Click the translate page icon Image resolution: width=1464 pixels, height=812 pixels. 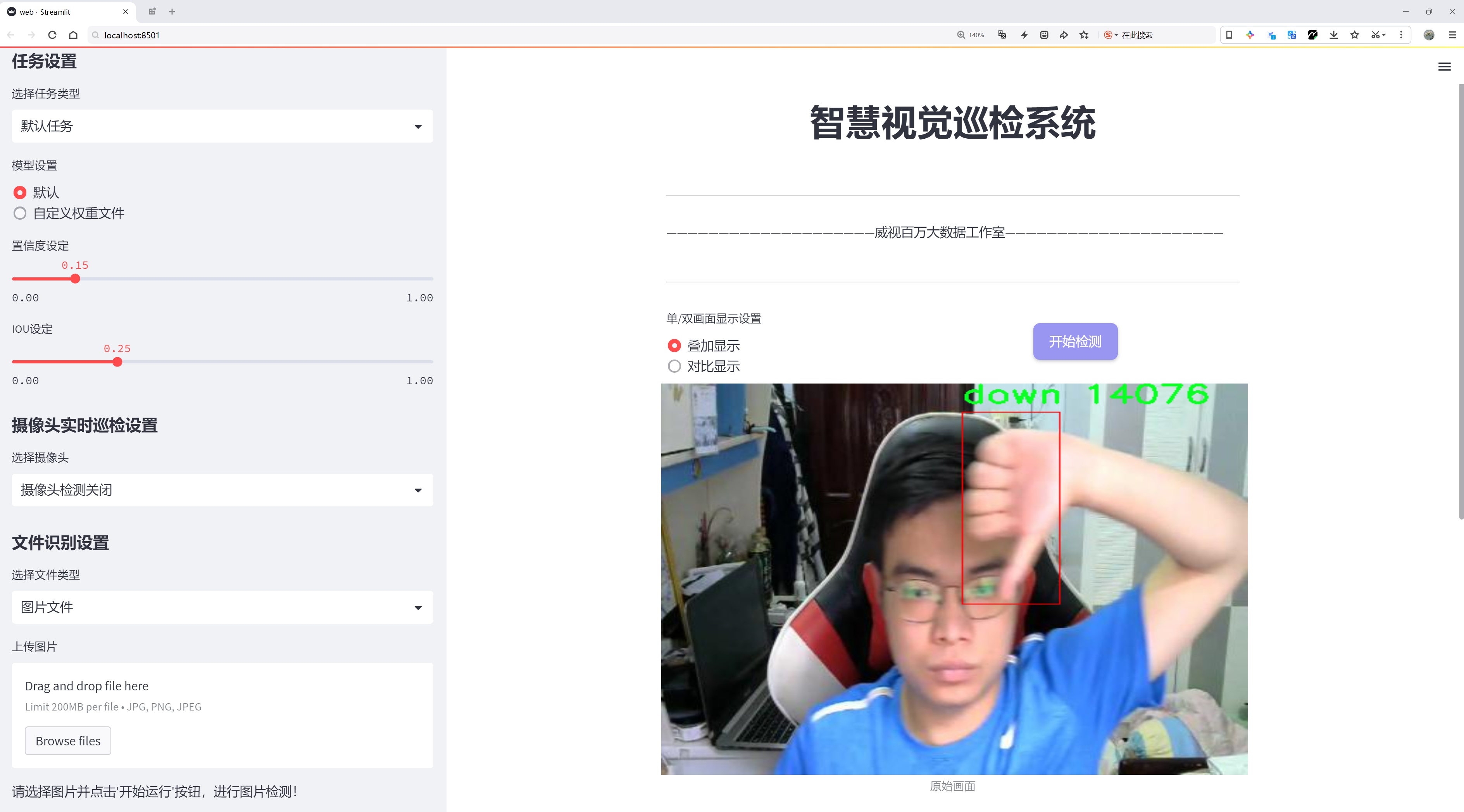point(1002,35)
